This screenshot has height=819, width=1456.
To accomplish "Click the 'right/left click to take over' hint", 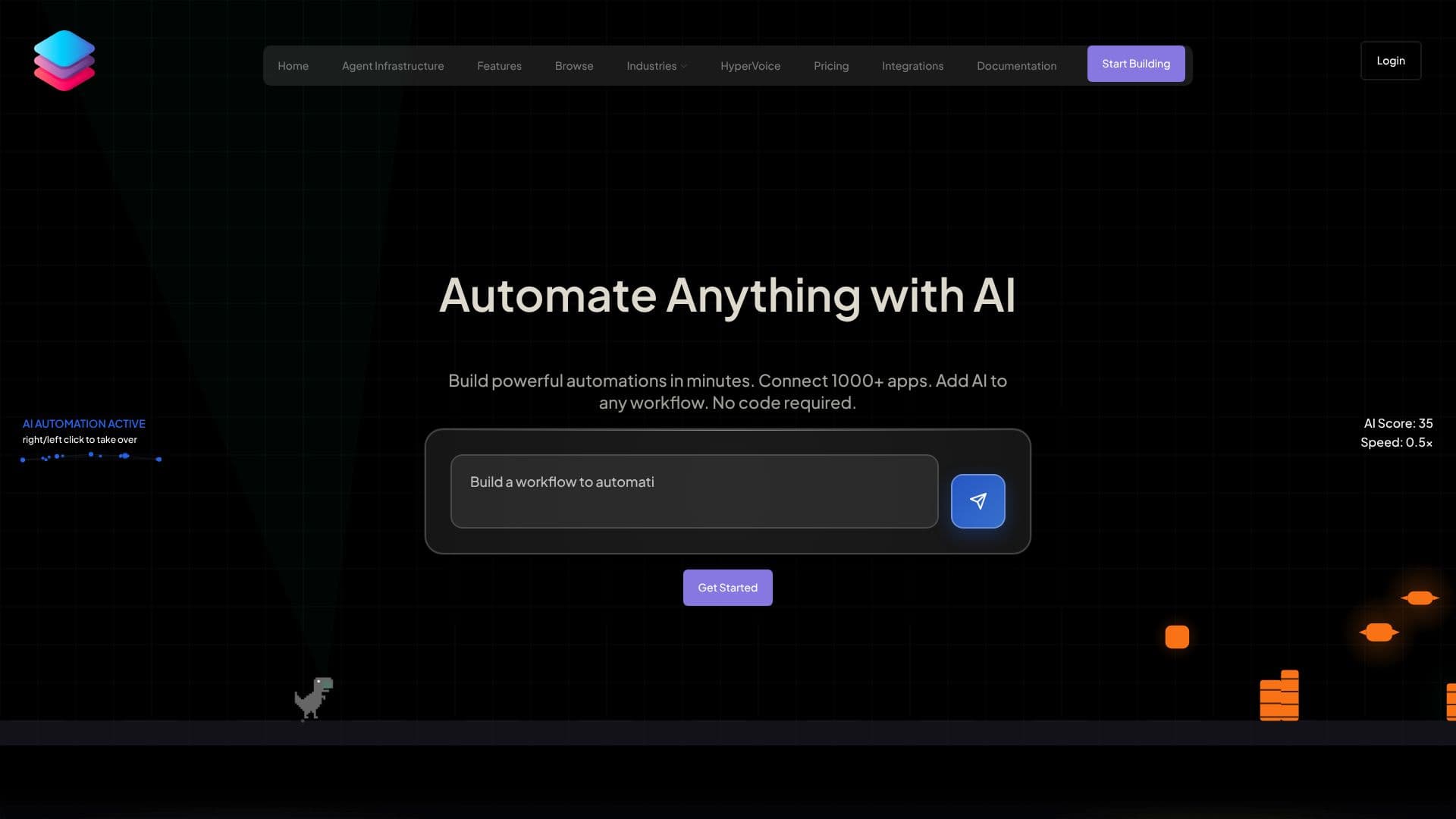I will tap(80, 440).
